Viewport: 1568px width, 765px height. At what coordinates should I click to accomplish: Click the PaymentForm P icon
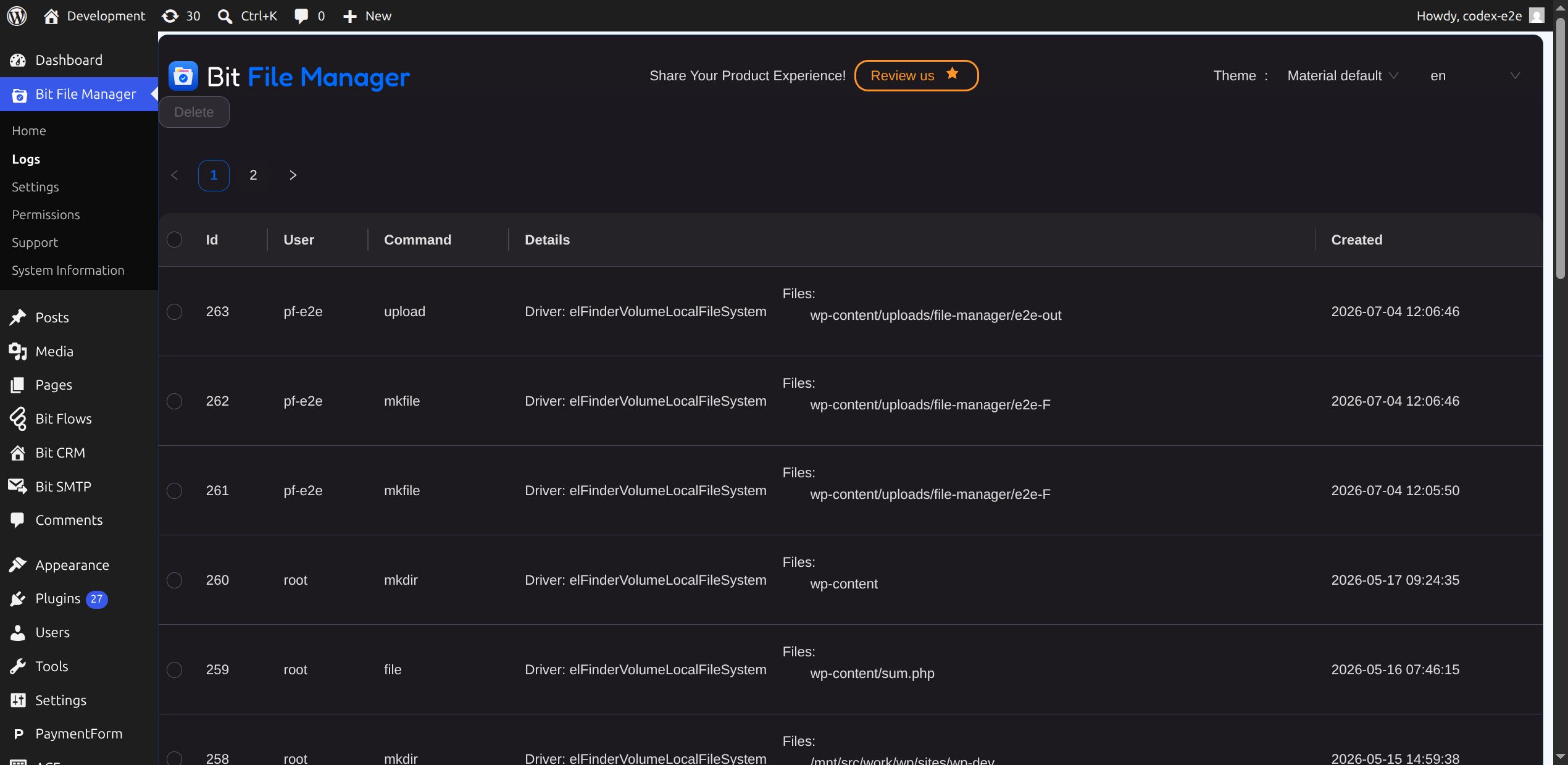[18, 734]
